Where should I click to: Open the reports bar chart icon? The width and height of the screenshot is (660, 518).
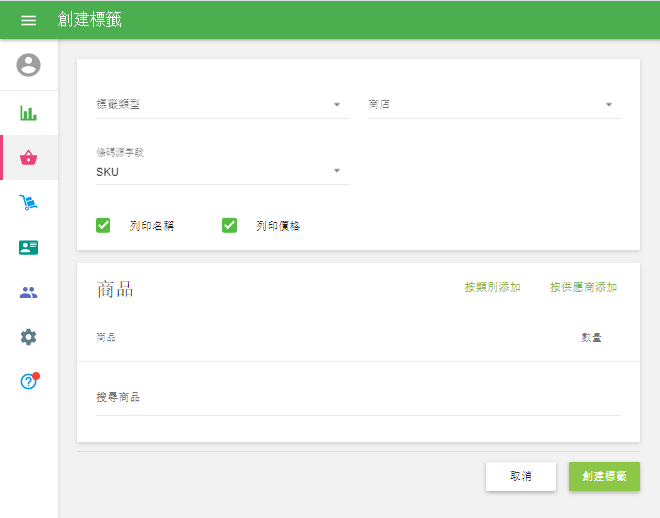(x=29, y=112)
